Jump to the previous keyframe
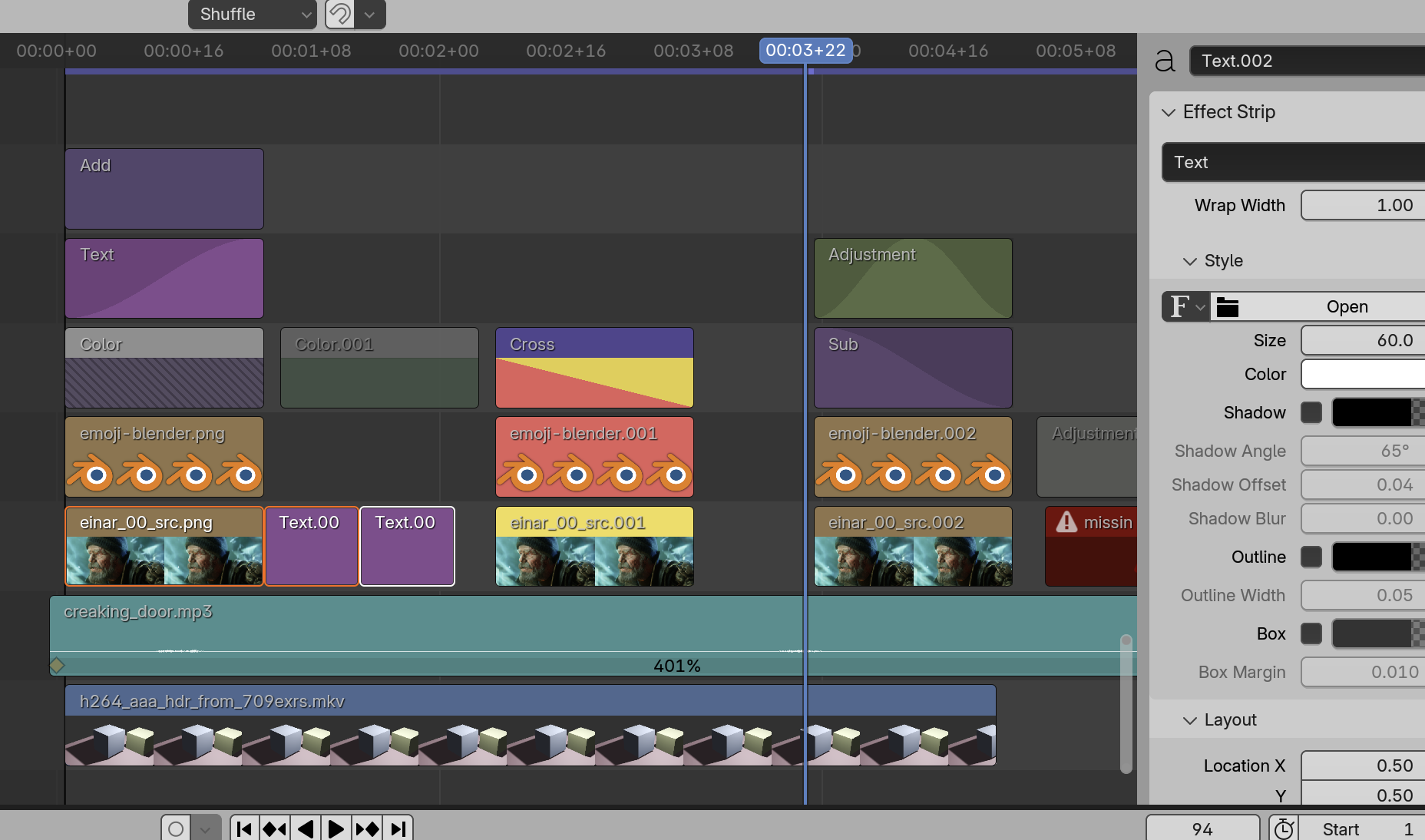1425x840 pixels. [x=275, y=828]
